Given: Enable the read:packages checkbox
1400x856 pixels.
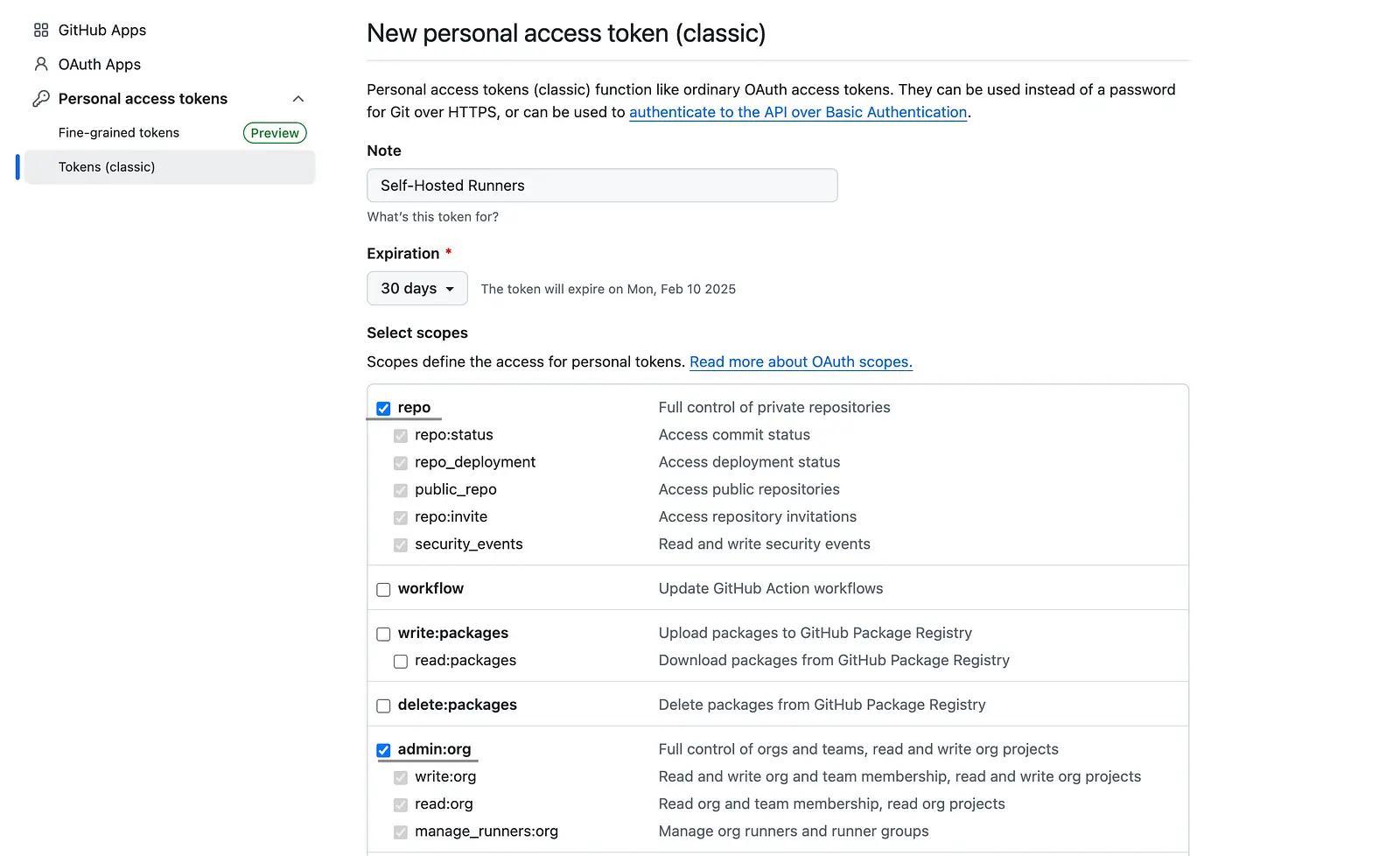Looking at the screenshot, I should 401,662.
